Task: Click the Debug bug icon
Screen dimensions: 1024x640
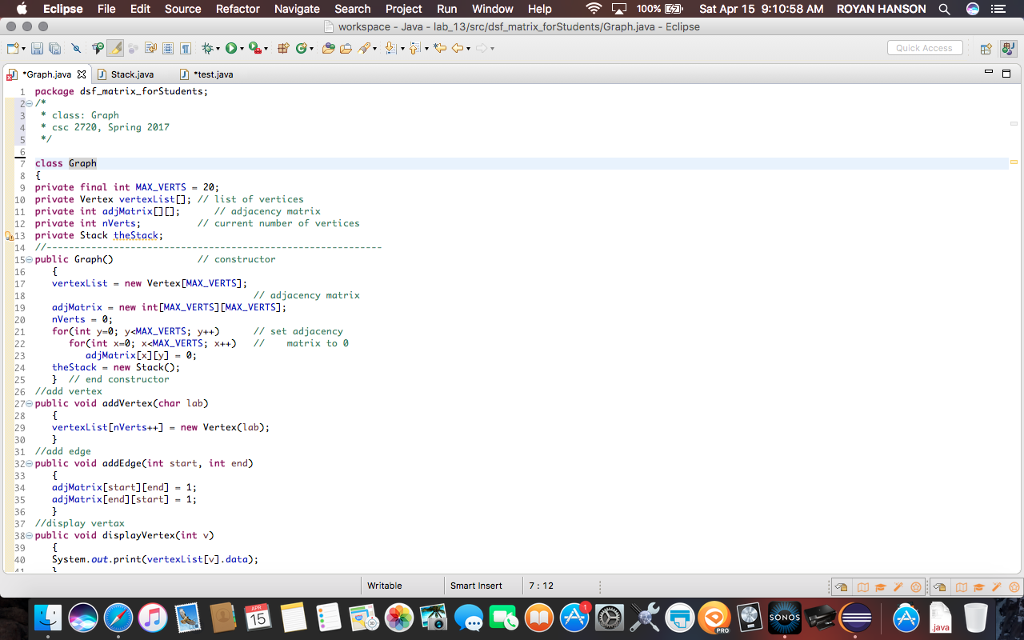Action: pyautogui.click(x=209, y=48)
